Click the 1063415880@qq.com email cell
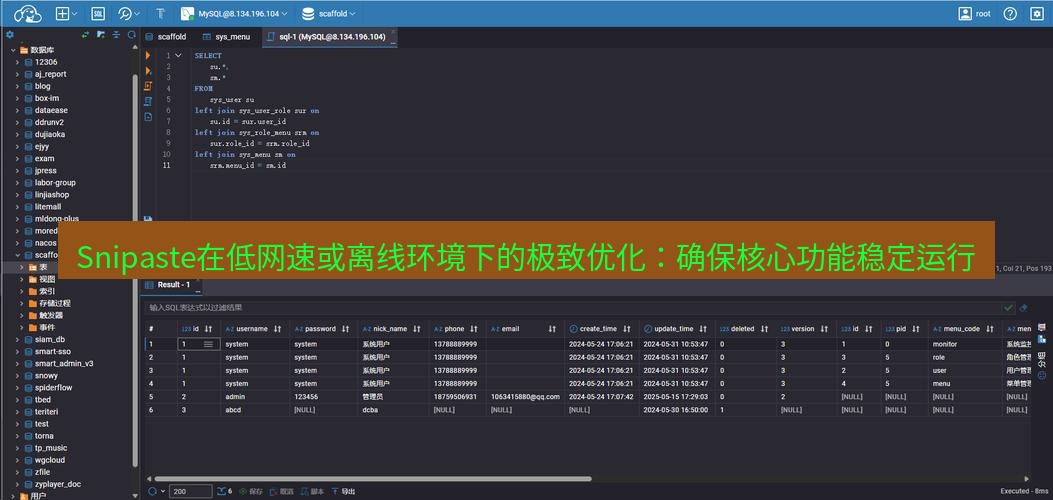 [525, 397]
